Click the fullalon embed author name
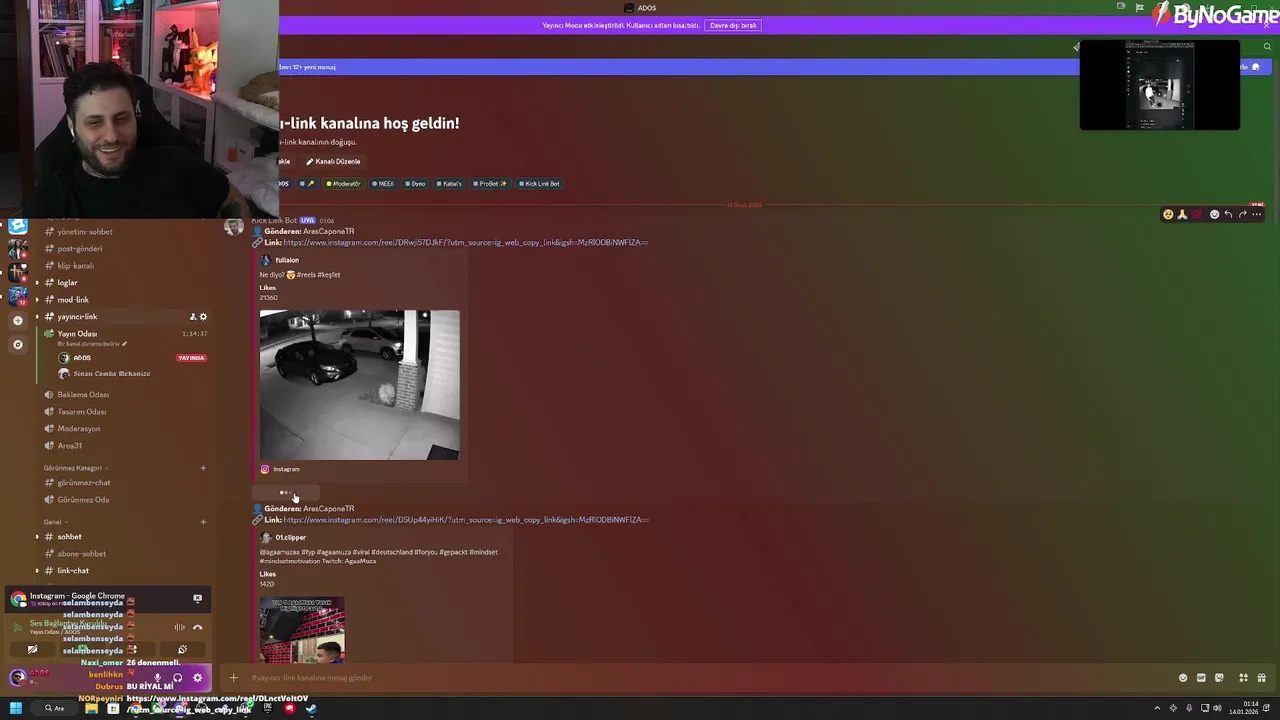 (x=287, y=260)
